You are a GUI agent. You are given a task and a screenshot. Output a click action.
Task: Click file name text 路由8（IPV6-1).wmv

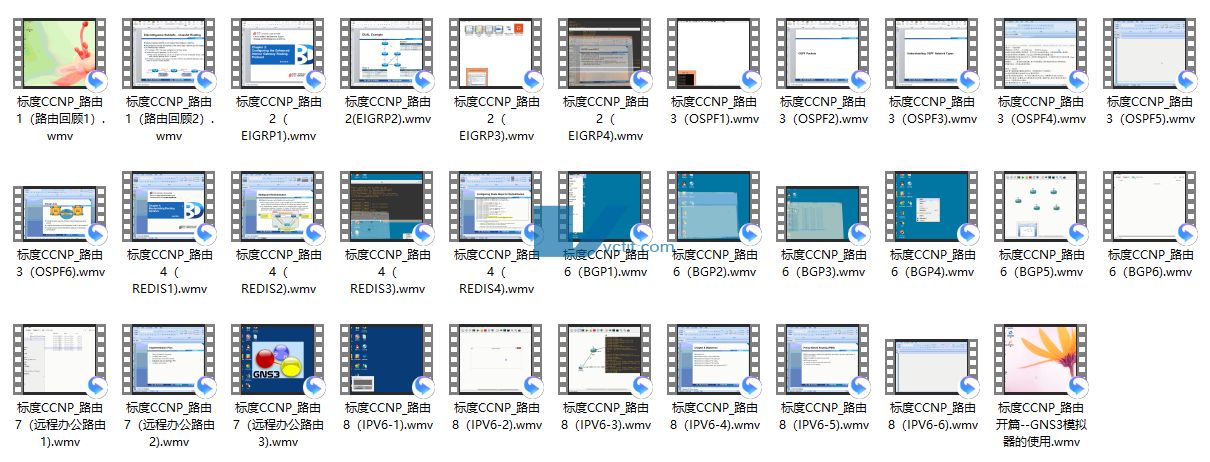[x=388, y=416]
